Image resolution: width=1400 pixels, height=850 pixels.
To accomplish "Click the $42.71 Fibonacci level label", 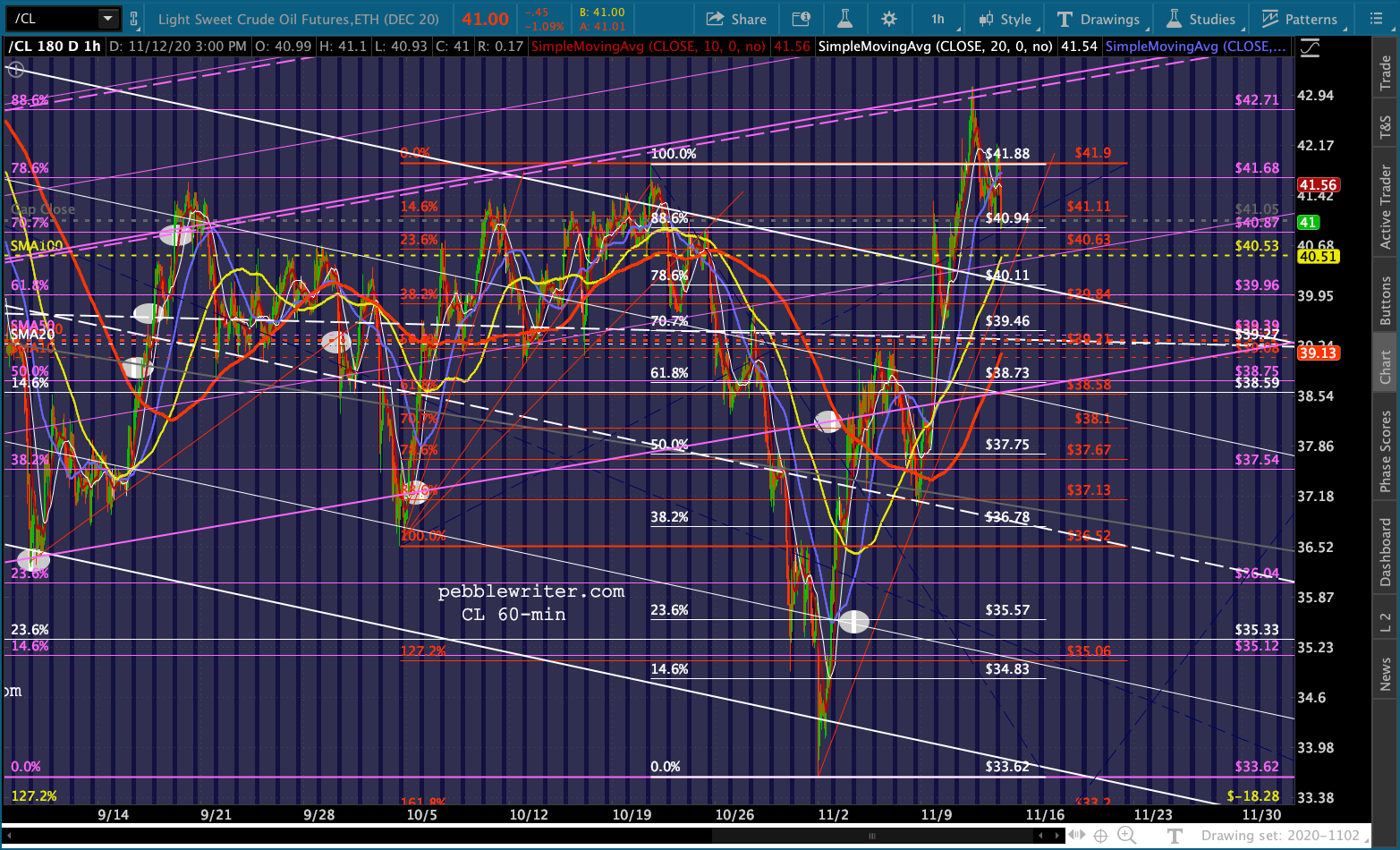I will point(1257,99).
